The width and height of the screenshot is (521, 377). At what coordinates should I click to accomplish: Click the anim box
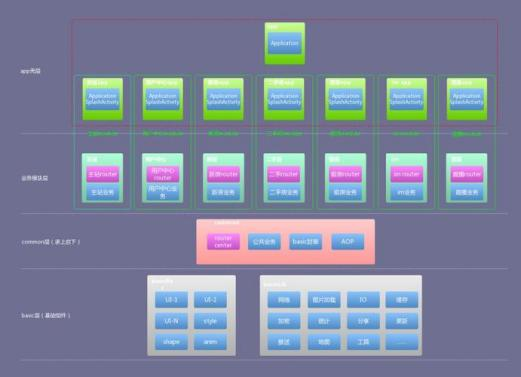pos(210,342)
